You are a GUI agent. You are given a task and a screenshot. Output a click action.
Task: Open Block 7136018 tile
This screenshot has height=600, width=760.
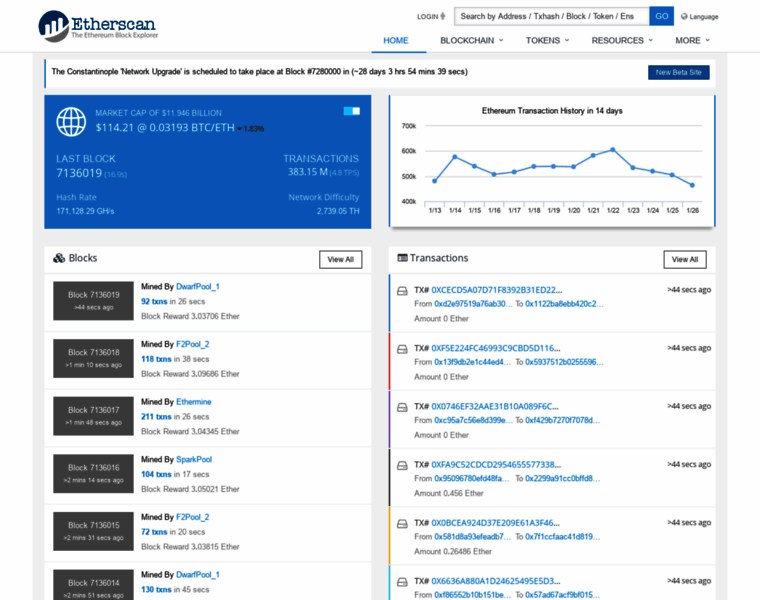[94, 358]
